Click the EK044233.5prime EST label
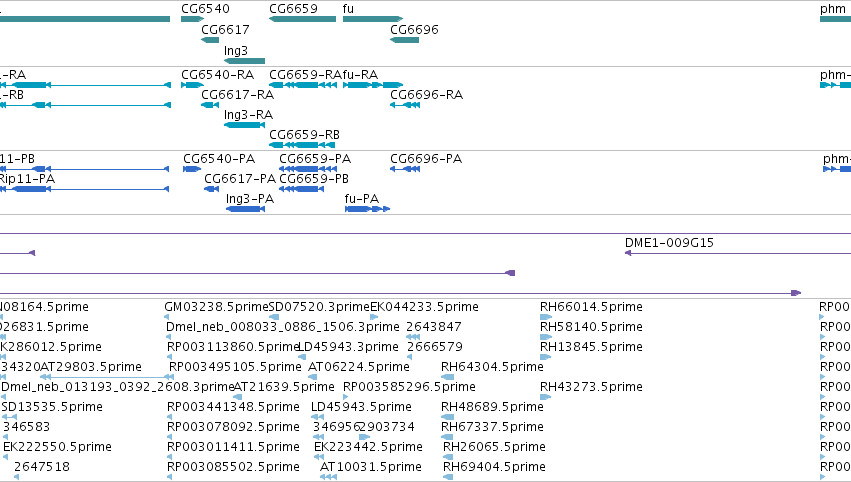 [424, 307]
